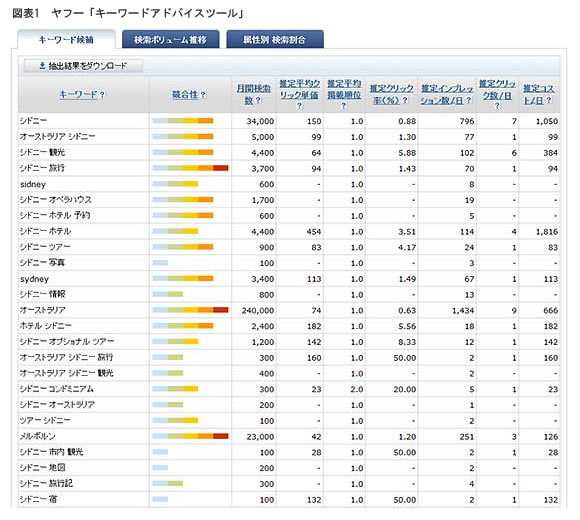580x520 pixels.
Task: Open help icon for 月間検索数 column
Action: click(258, 100)
